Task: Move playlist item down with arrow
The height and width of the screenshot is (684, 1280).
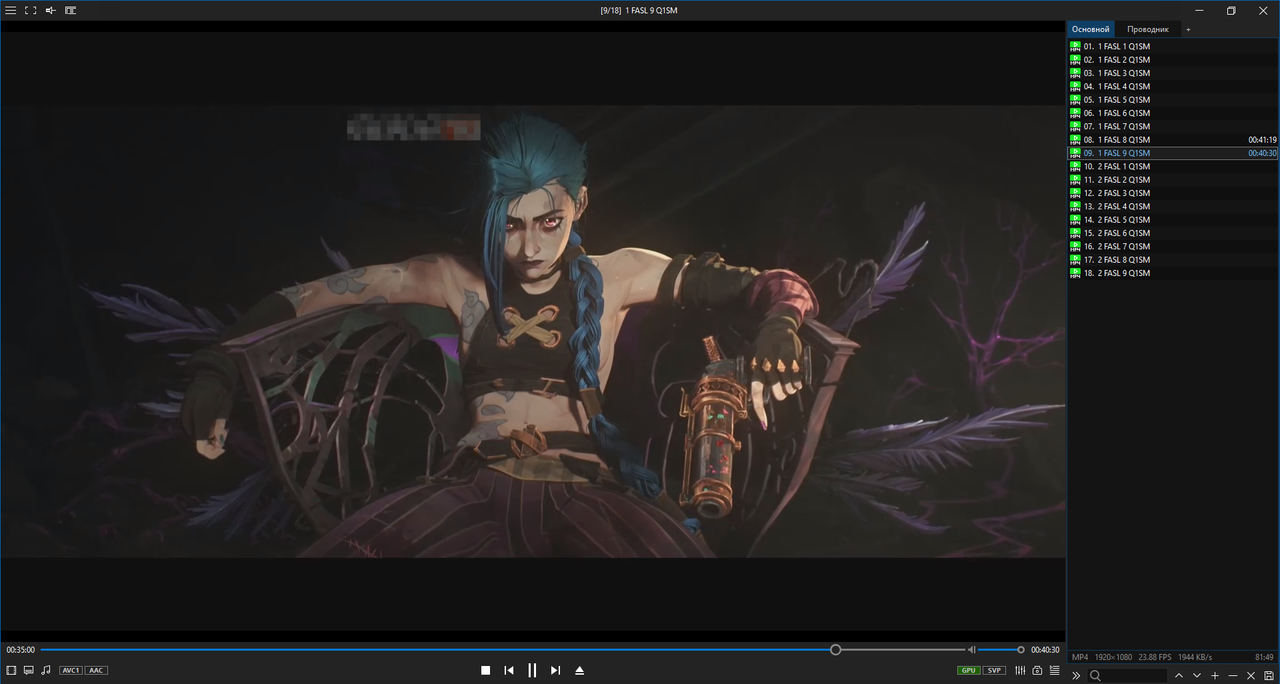Action: pos(1197,676)
